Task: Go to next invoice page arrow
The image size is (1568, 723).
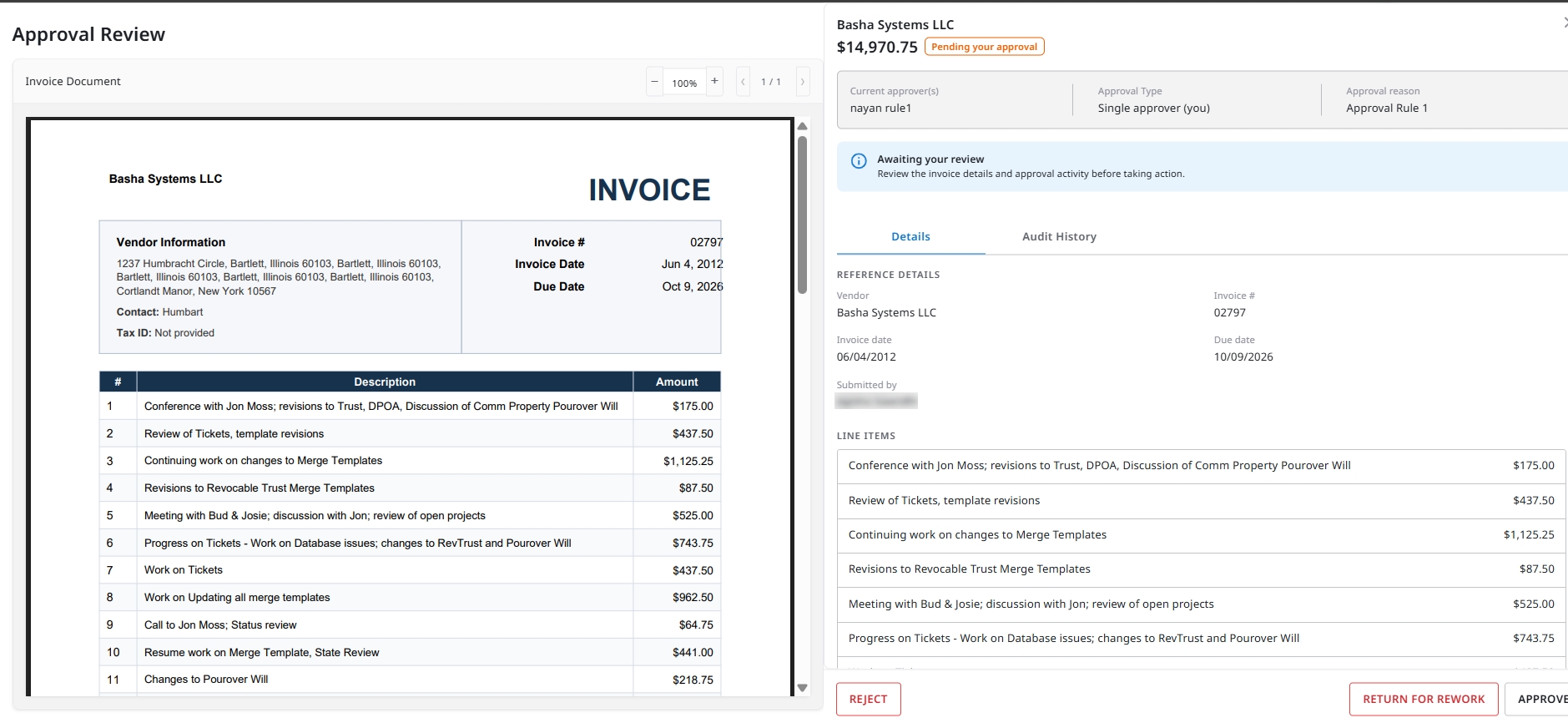Action: (x=803, y=82)
